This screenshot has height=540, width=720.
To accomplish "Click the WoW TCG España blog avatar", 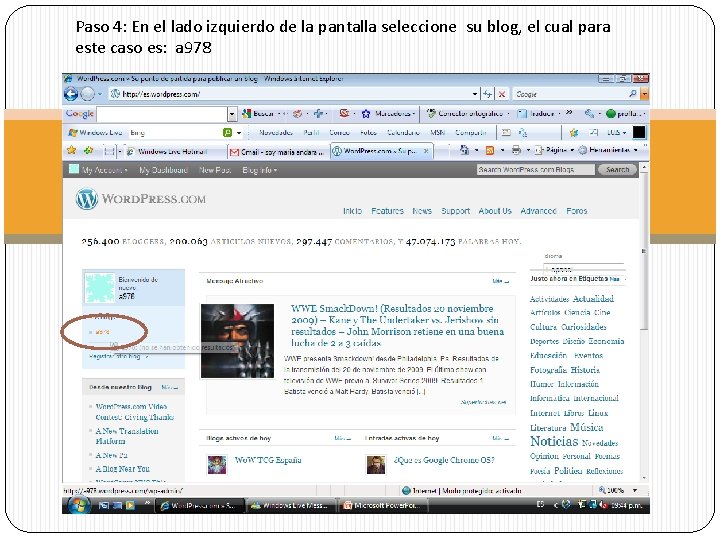I will click(x=217, y=465).
